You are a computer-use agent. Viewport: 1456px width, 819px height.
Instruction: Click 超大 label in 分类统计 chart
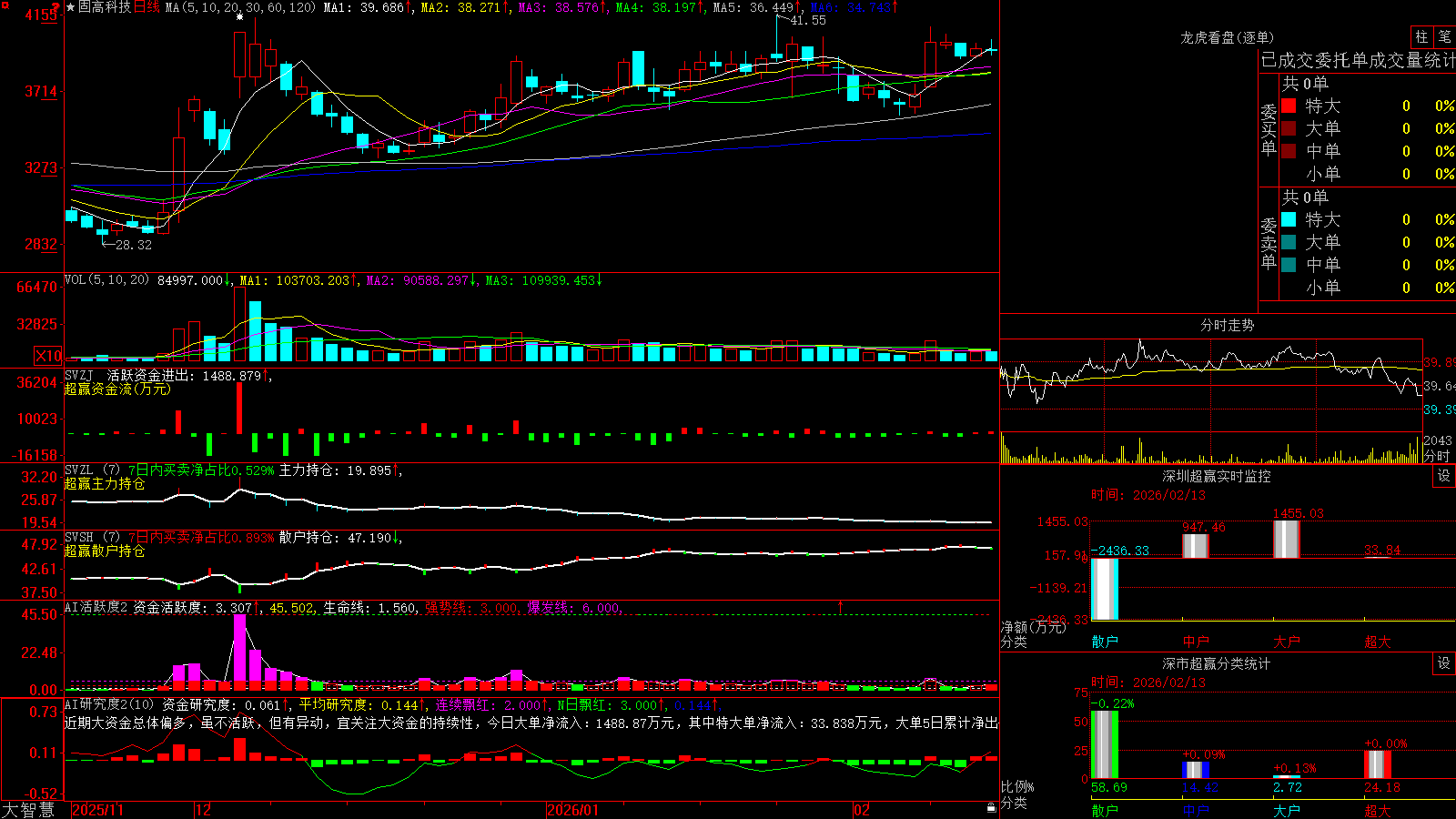1378,810
